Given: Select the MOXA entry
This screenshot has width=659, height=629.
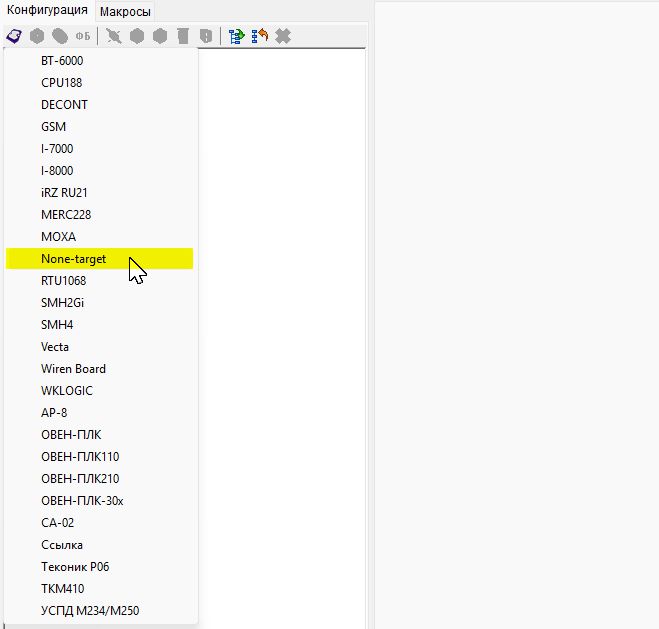Looking at the screenshot, I should tap(58, 237).
